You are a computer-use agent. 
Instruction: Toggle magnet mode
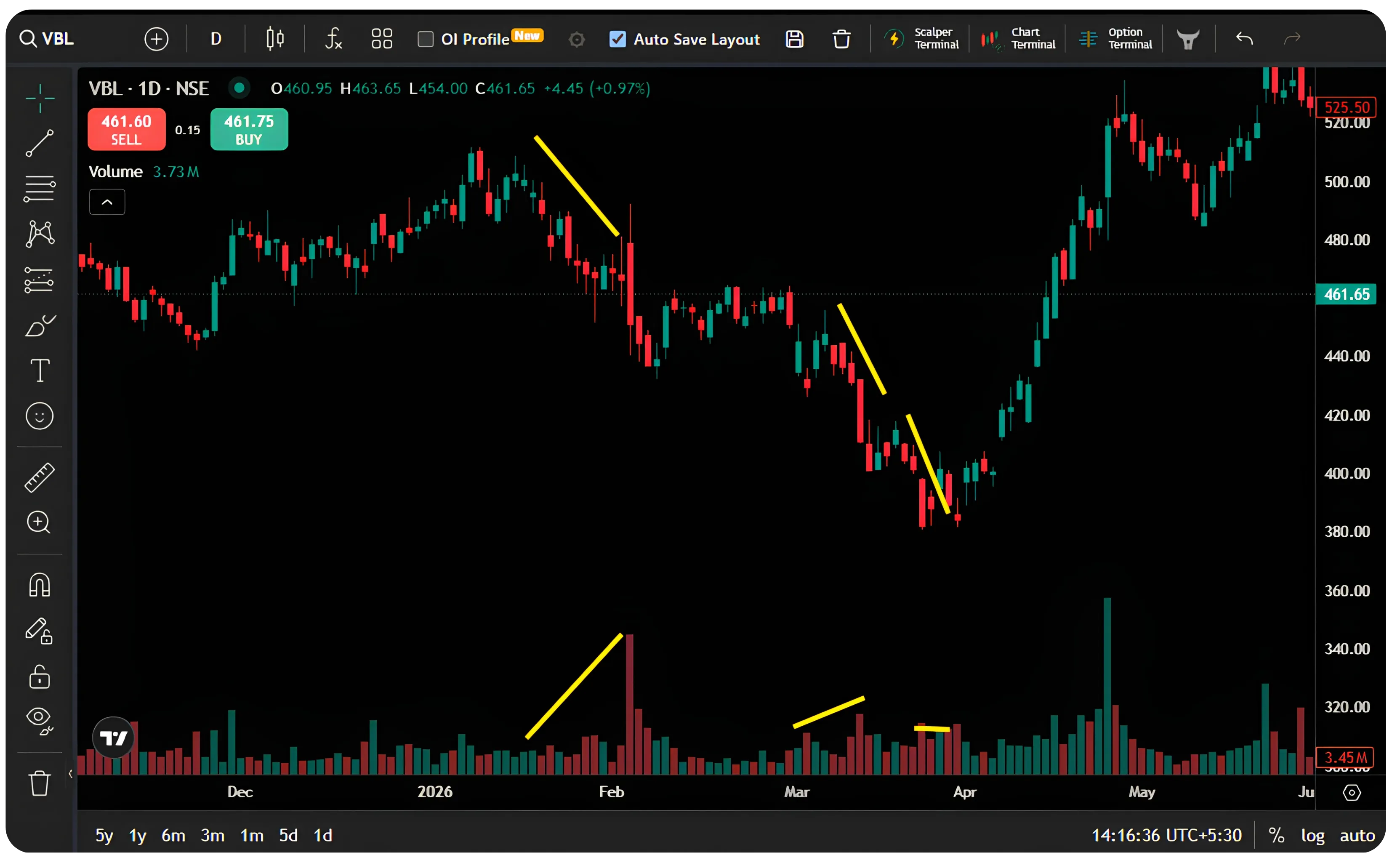40,586
